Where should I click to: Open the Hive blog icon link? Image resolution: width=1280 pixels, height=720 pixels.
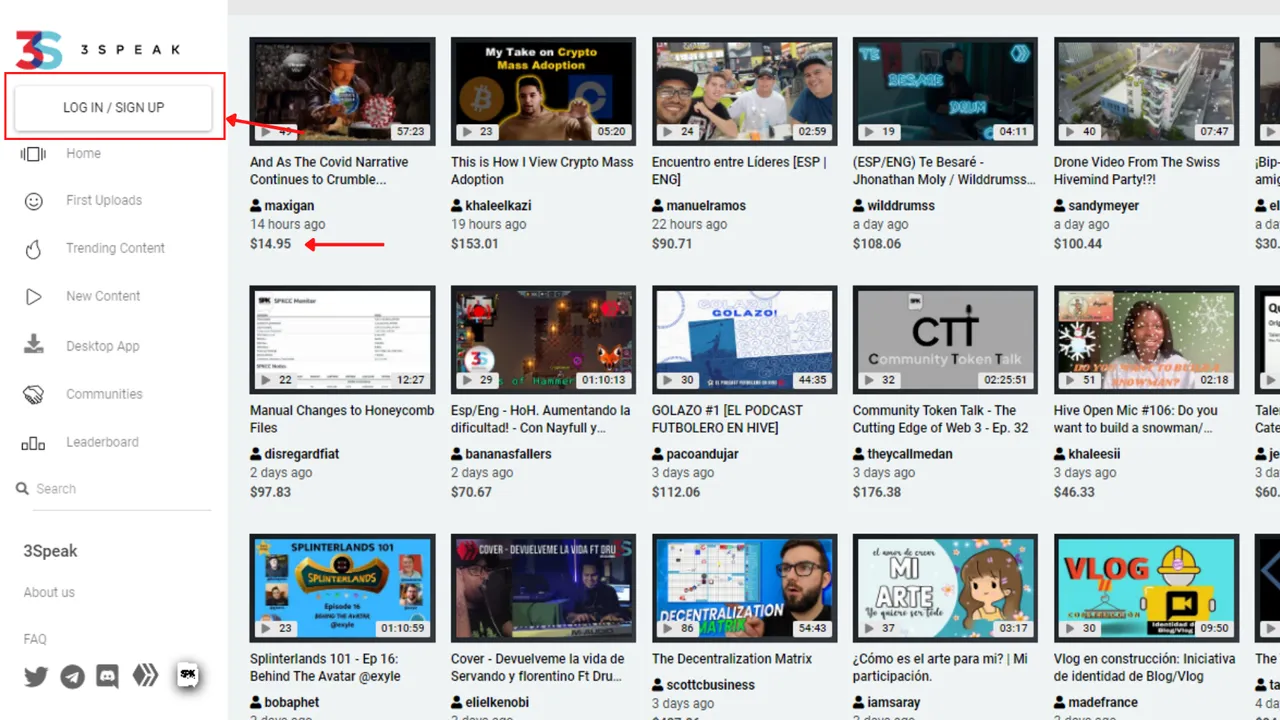146,676
